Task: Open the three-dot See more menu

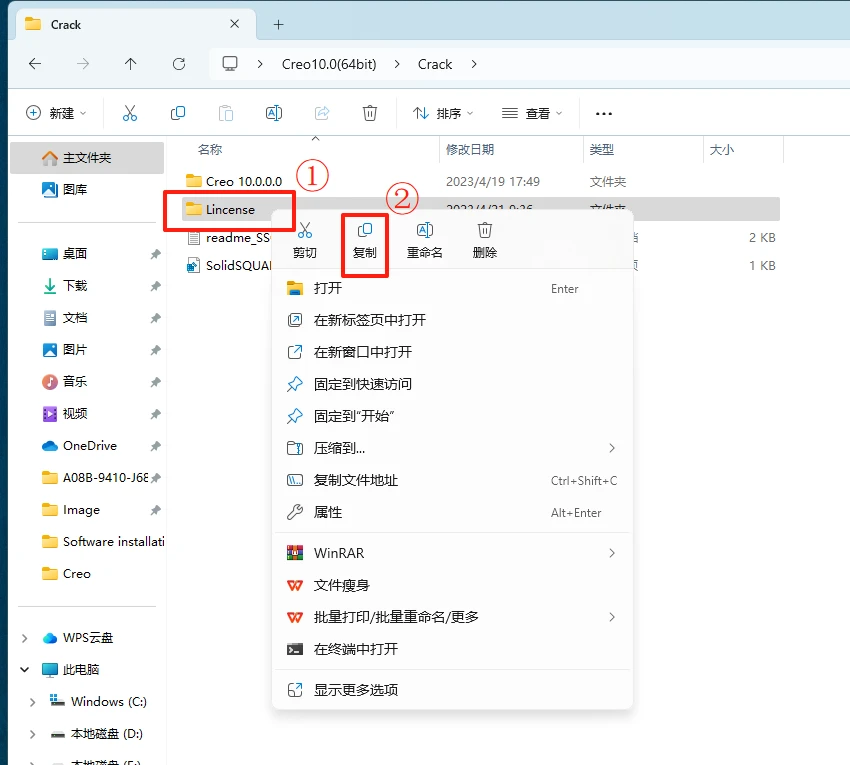Action: (604, 113)
